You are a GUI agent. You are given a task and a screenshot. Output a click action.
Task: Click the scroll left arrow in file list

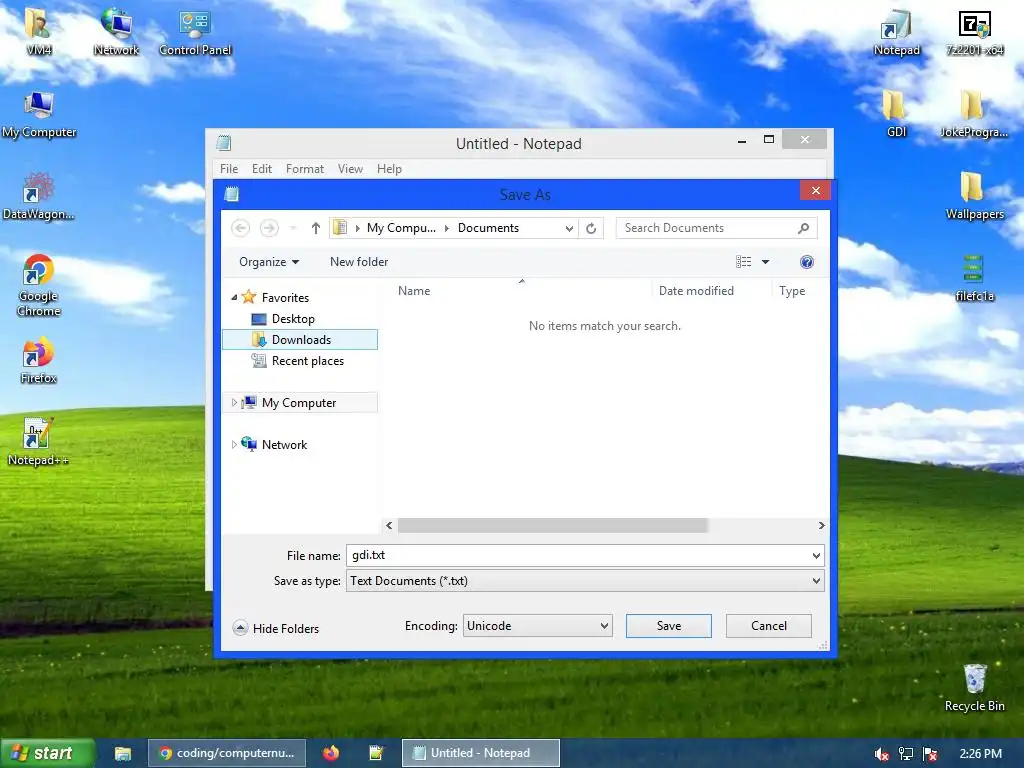click(x=389, y=526)
